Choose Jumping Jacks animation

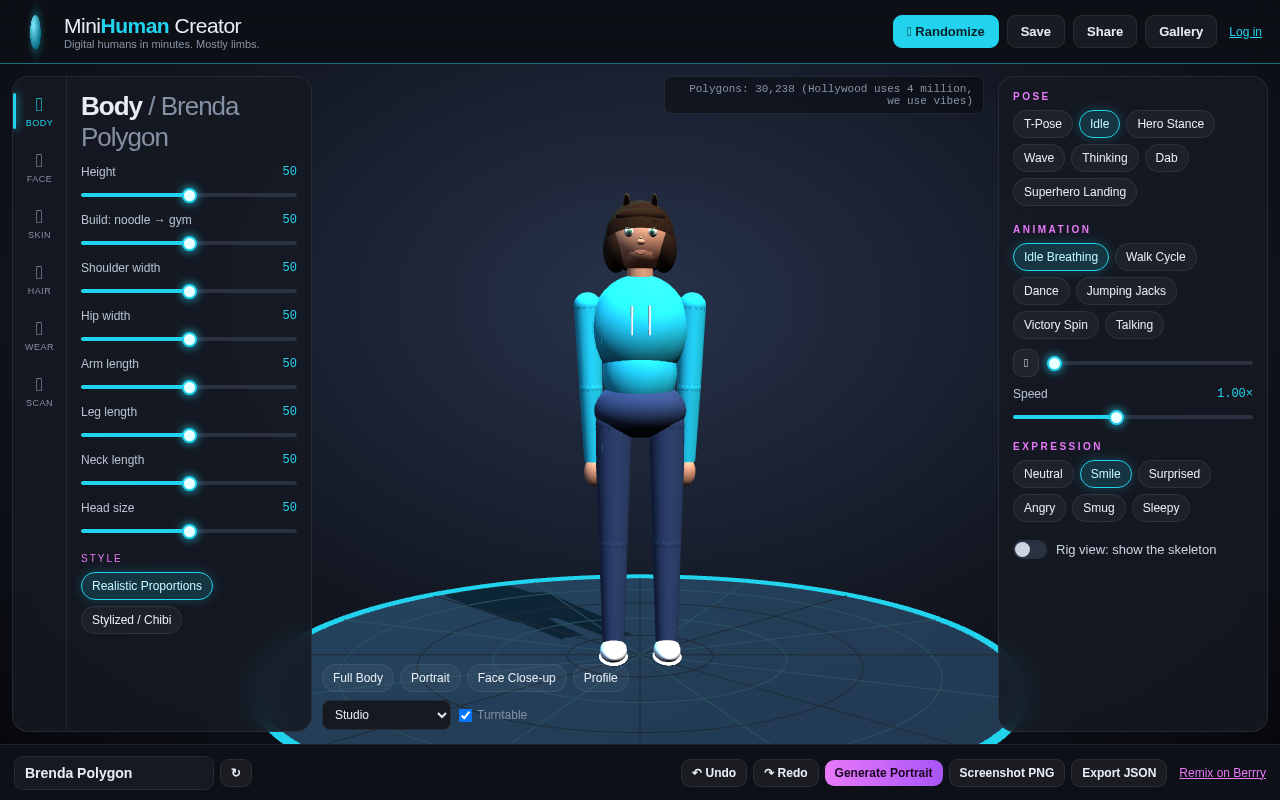1126,291
